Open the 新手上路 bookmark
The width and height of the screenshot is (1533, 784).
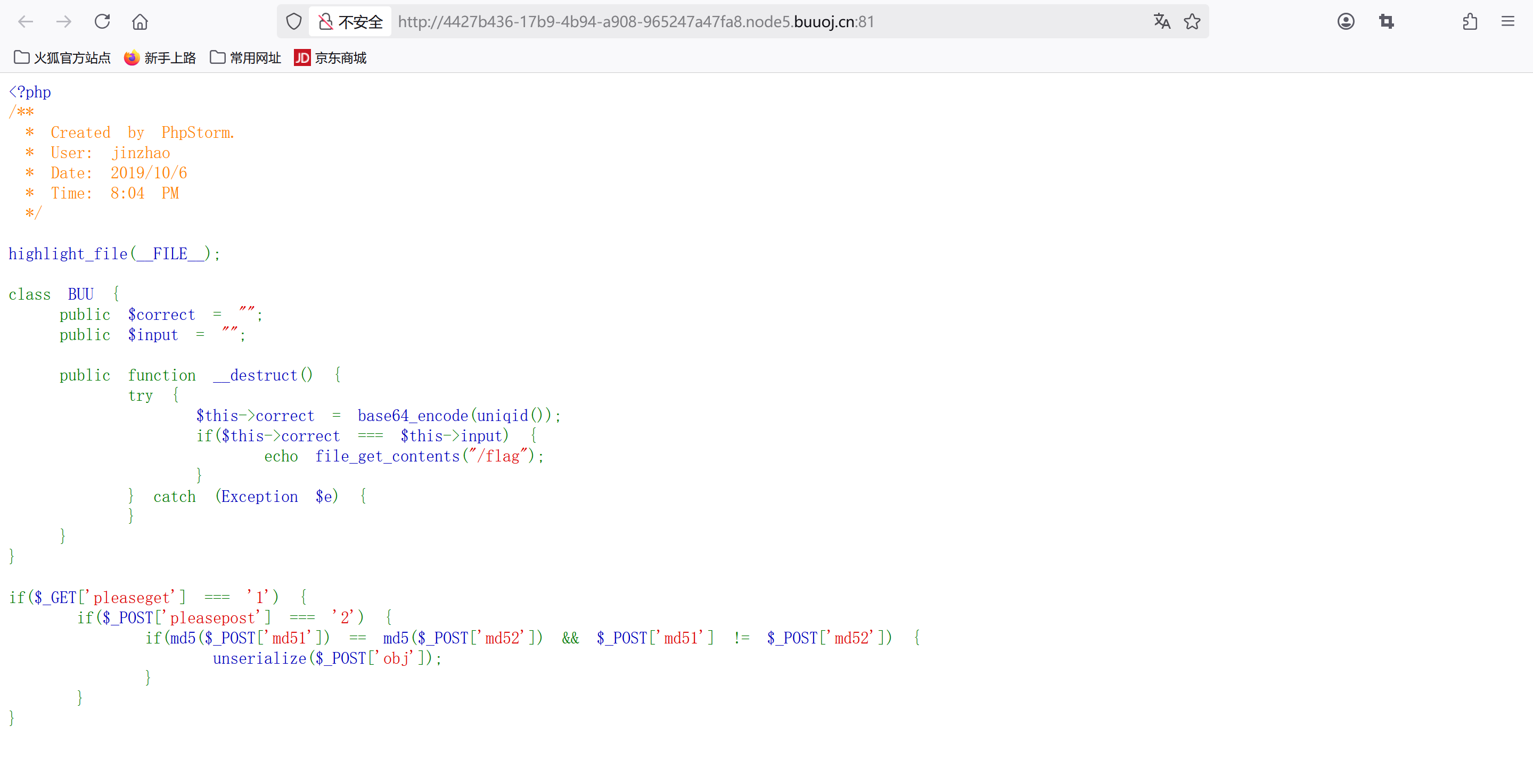click(160, 57)
